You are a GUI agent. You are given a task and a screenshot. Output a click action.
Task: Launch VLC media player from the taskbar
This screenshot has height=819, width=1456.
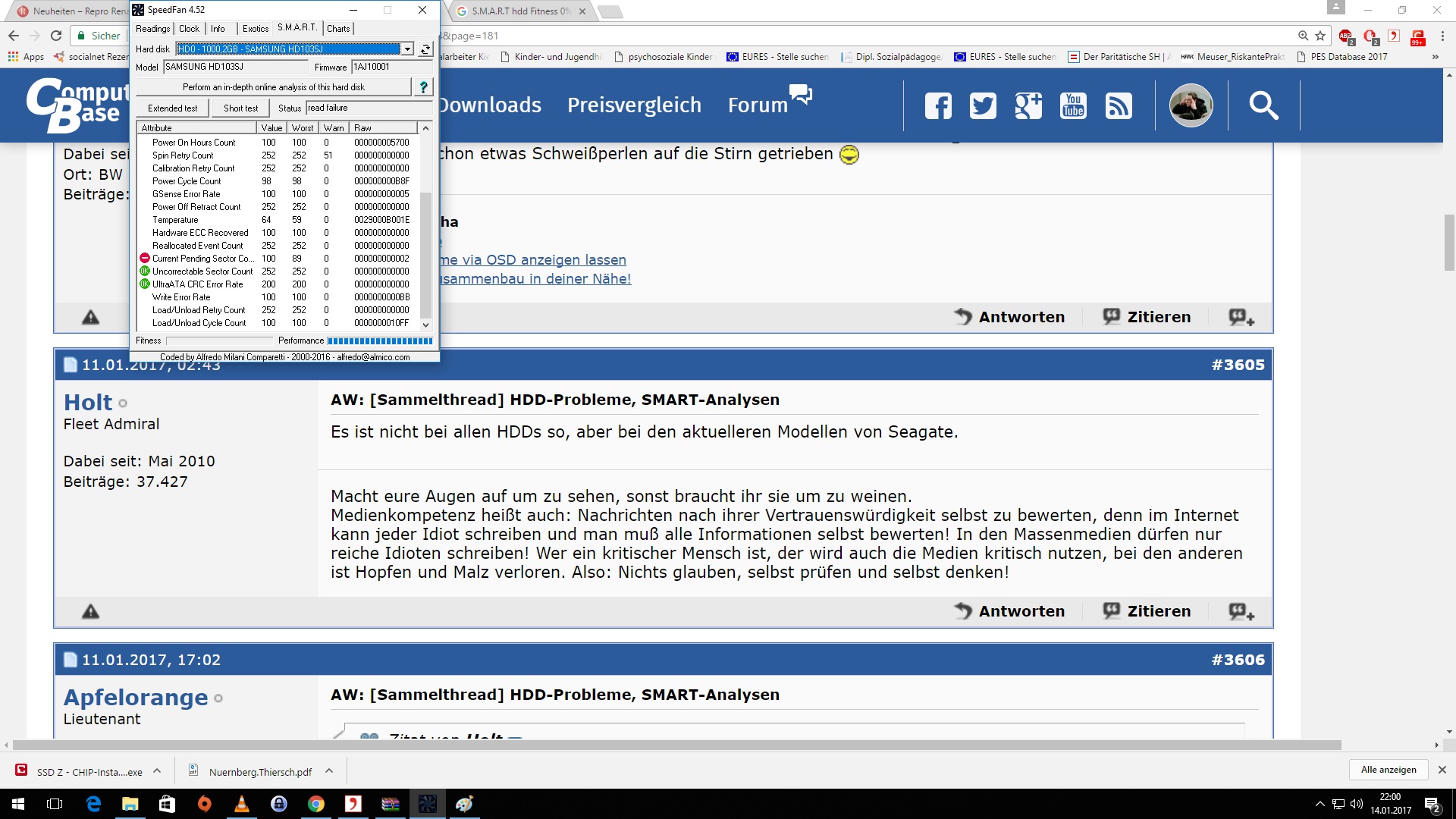click(242, 804)
